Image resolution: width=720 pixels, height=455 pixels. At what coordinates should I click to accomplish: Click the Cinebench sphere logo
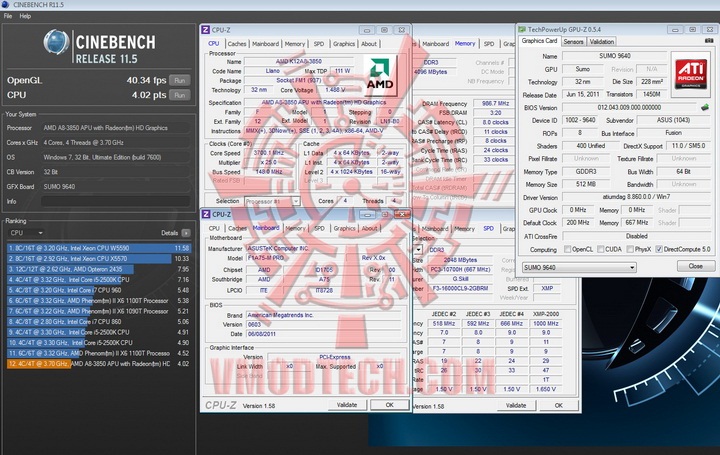[x=56, y=42]
